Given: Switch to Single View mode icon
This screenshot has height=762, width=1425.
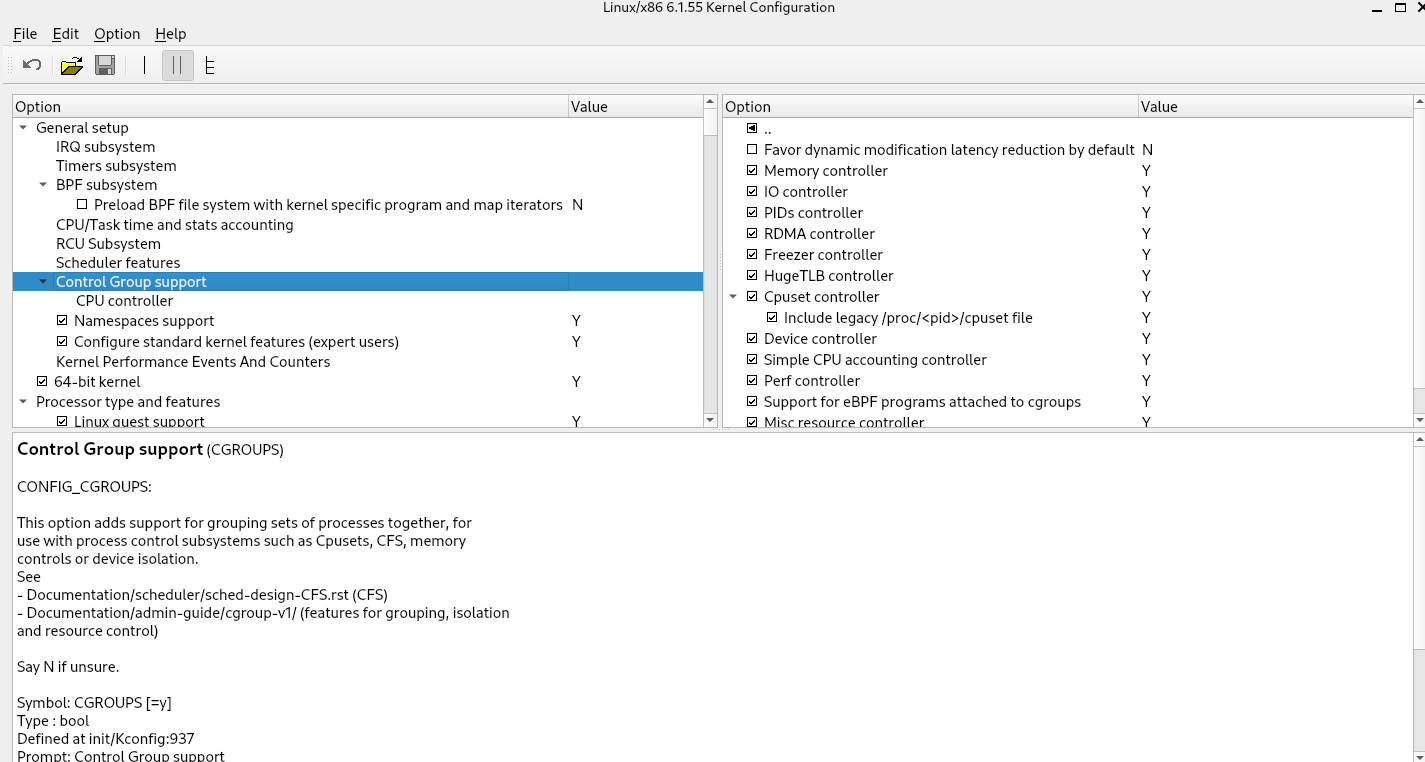Looking at the screenshot, I should click(x=144, y=66).
